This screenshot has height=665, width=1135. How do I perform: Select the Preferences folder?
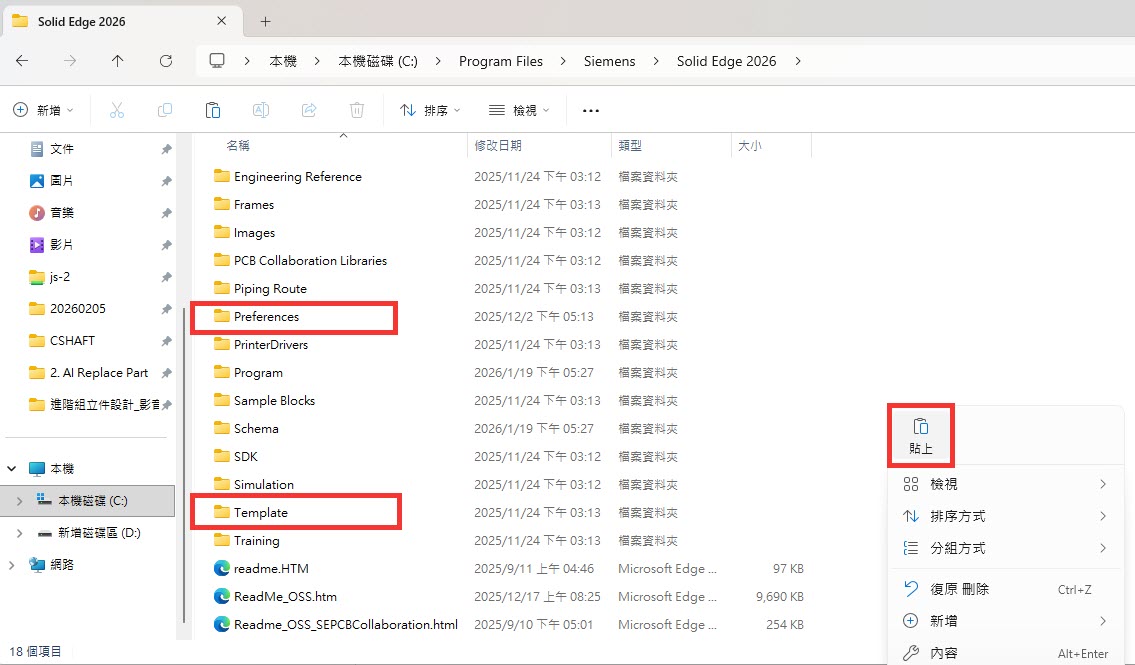266,317
